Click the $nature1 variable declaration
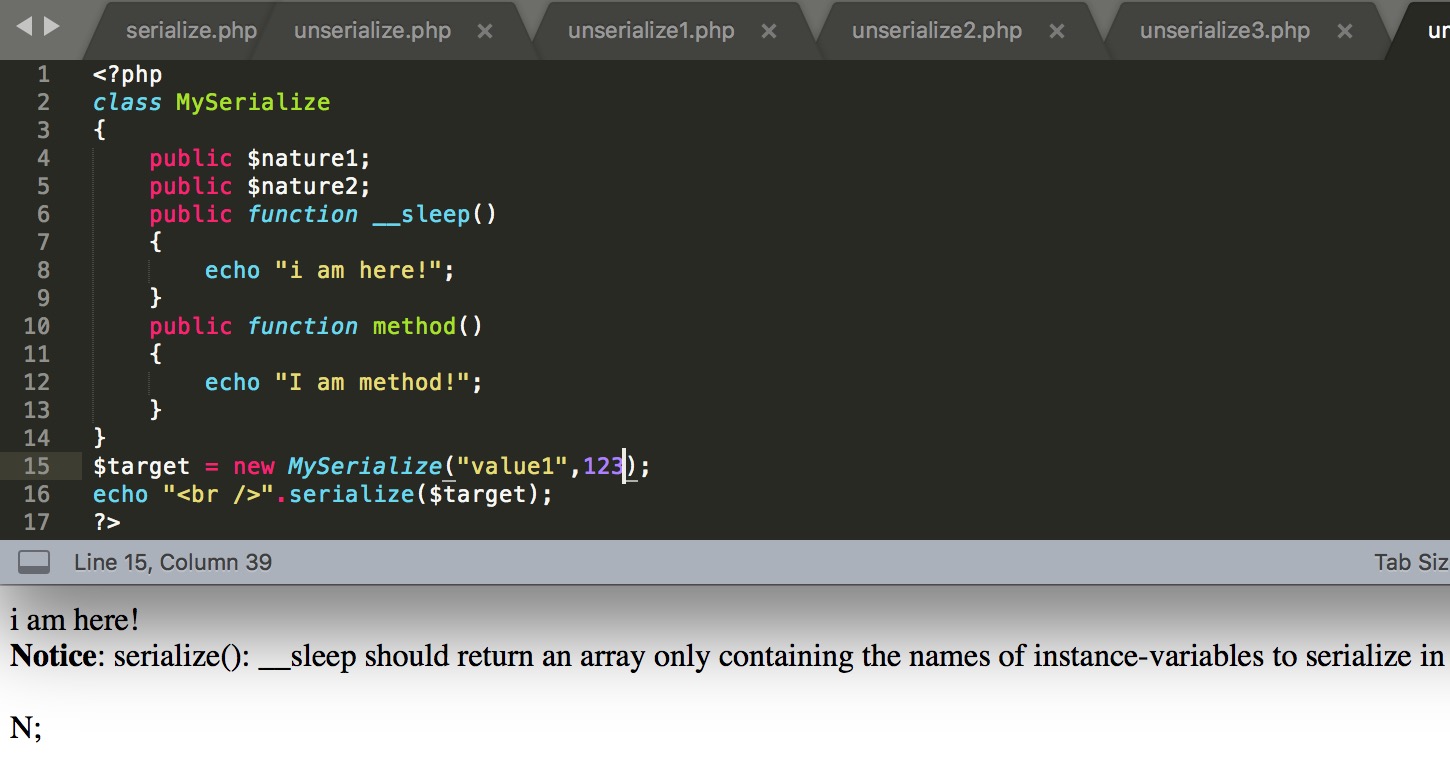1450x760 pixels. 309,158
